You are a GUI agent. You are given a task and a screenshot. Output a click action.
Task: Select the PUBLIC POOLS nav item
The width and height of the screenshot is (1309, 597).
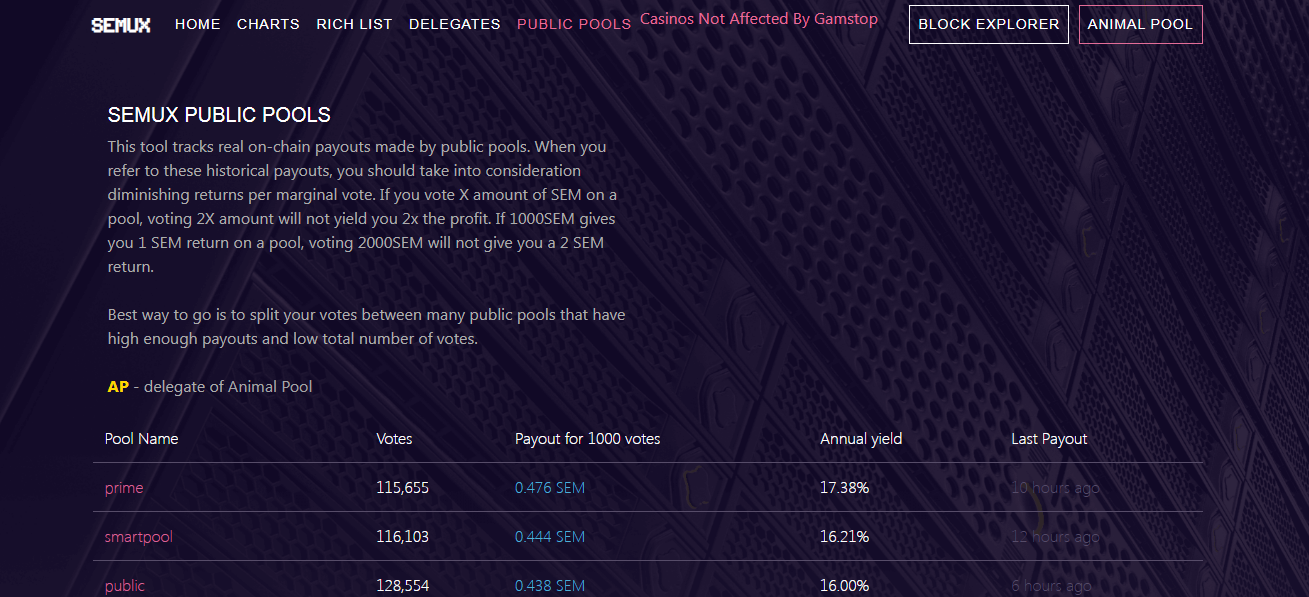574,24
